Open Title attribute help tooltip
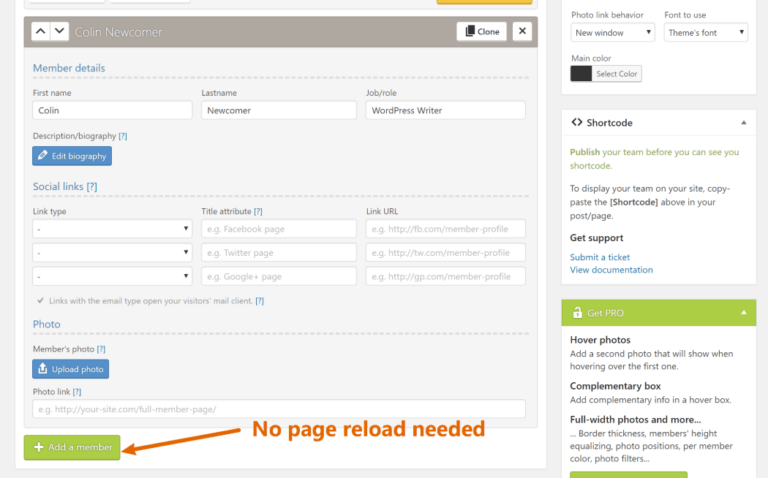Screen dimensions: 768x478 [258, 212]
